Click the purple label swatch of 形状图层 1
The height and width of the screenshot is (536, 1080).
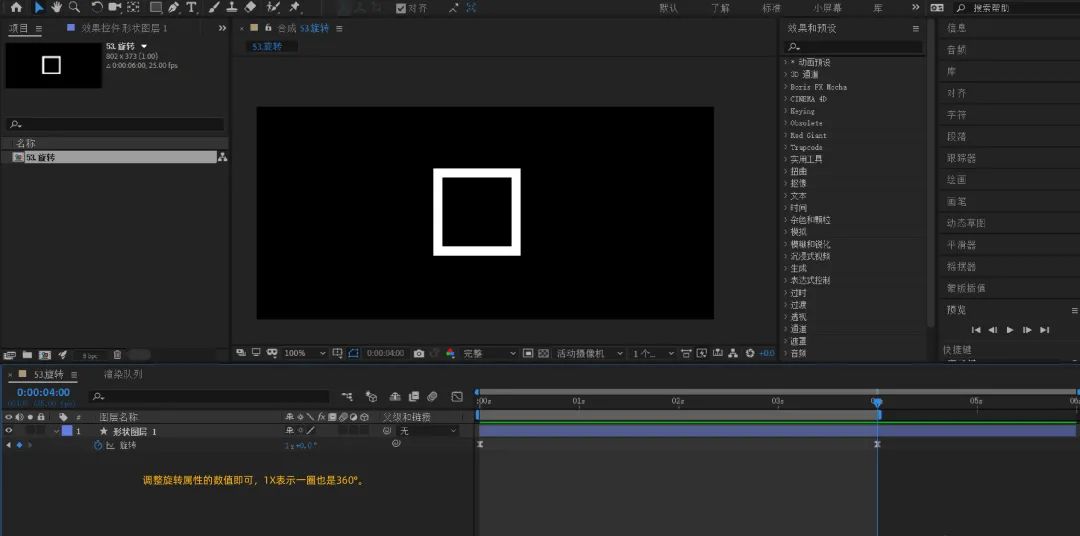(67, 431)
